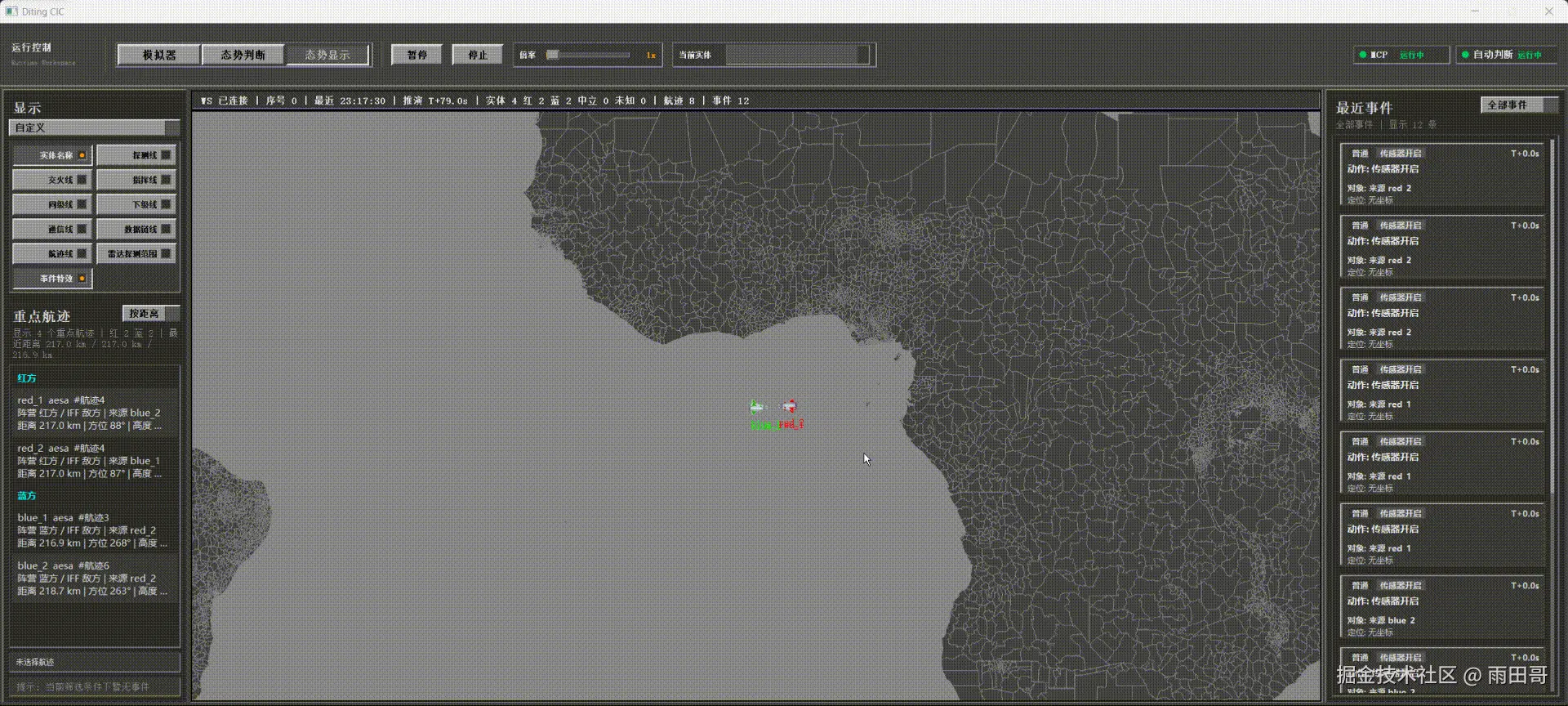Click the 推演 T+79.0s status entry
Image resolution: width=1568 pixels, height=706 pixels.
tap(435, 101)
